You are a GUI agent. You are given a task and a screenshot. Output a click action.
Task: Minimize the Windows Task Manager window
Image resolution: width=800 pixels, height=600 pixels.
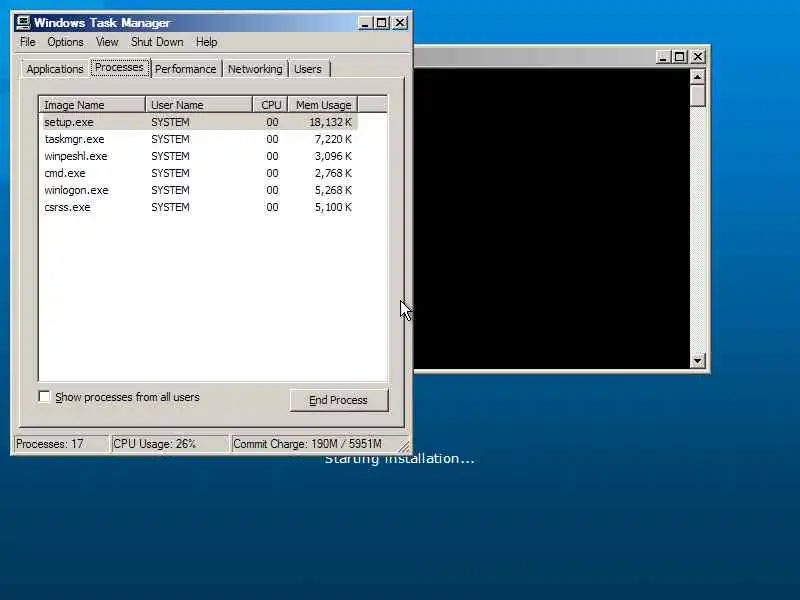coord(365,23)
